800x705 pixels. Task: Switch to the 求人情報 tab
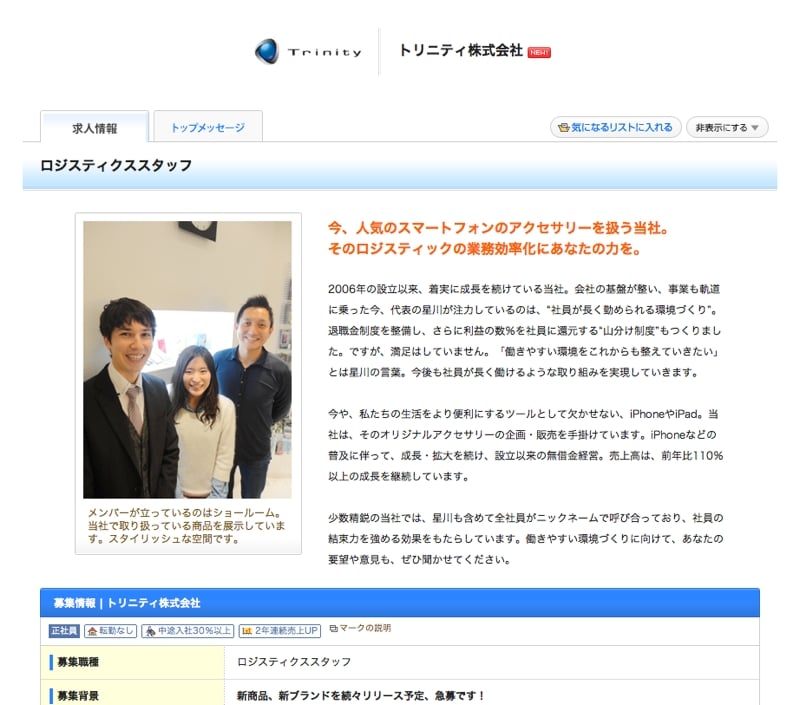95,128
